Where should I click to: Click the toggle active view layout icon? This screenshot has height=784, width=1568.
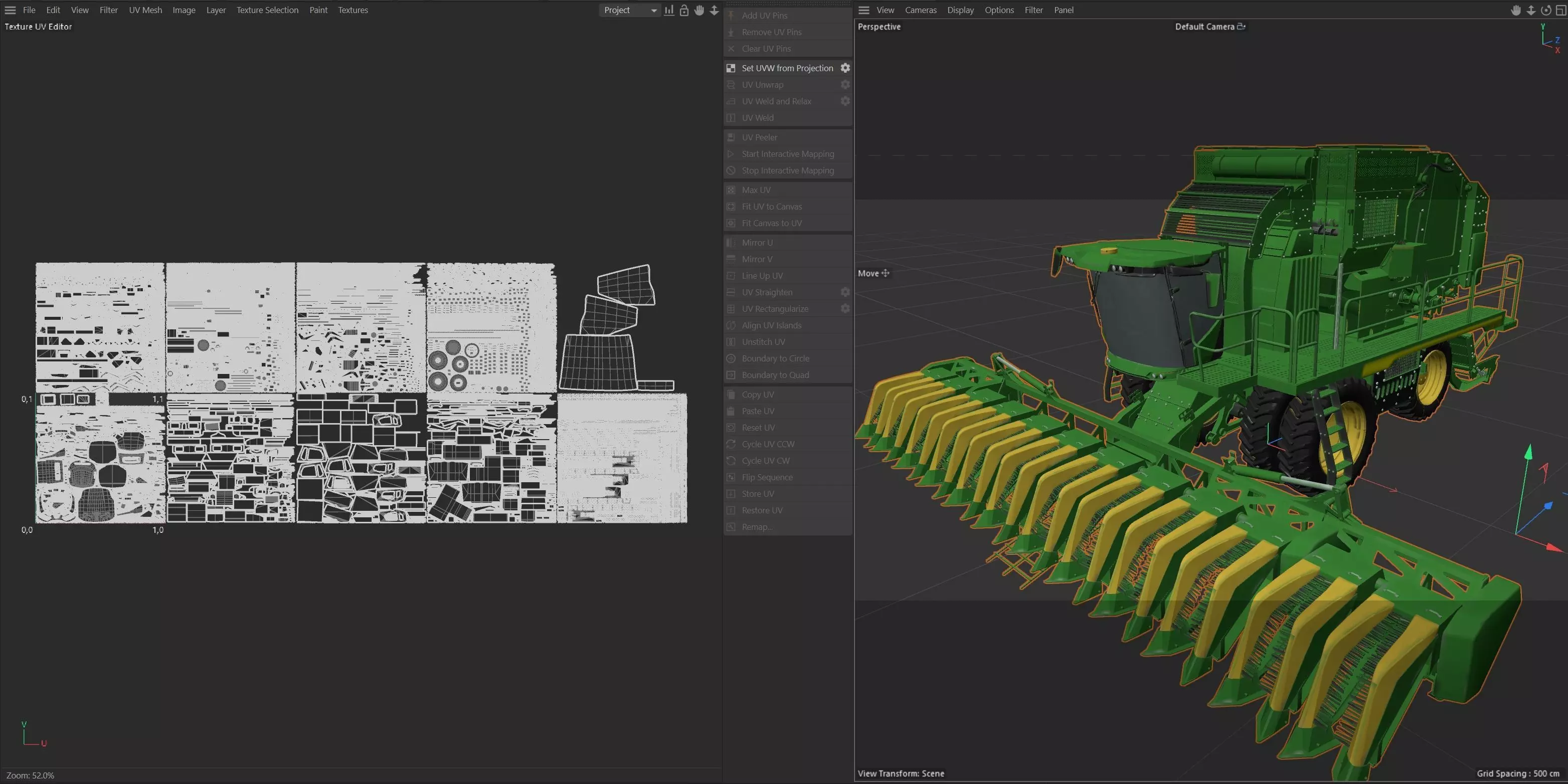[x=1560, y=10]
